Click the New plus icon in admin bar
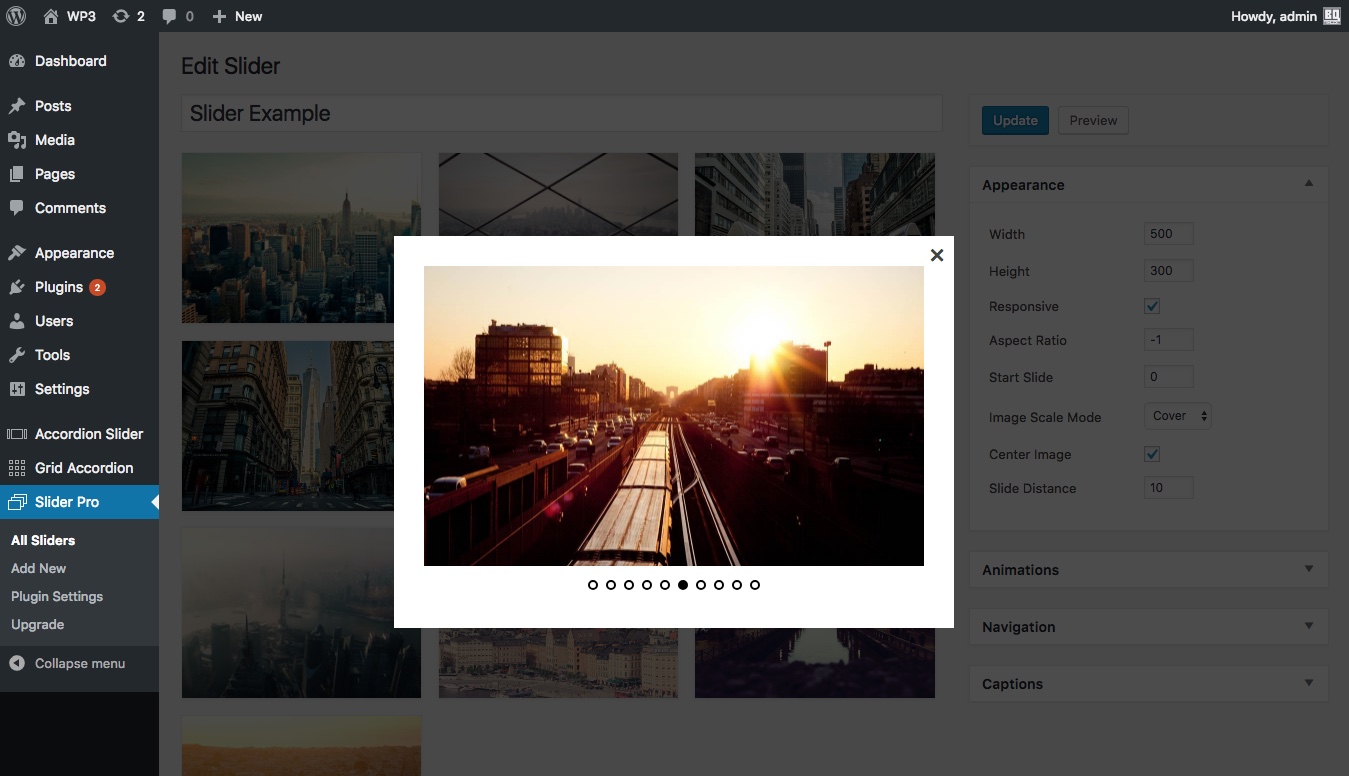Viewport: 1349px width, 776px height. coord(219,16)
